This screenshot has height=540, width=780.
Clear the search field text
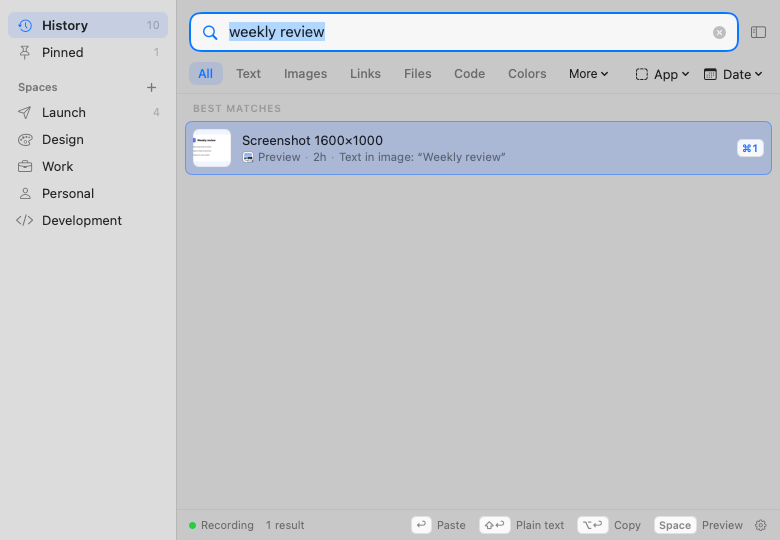pos(719,32)
